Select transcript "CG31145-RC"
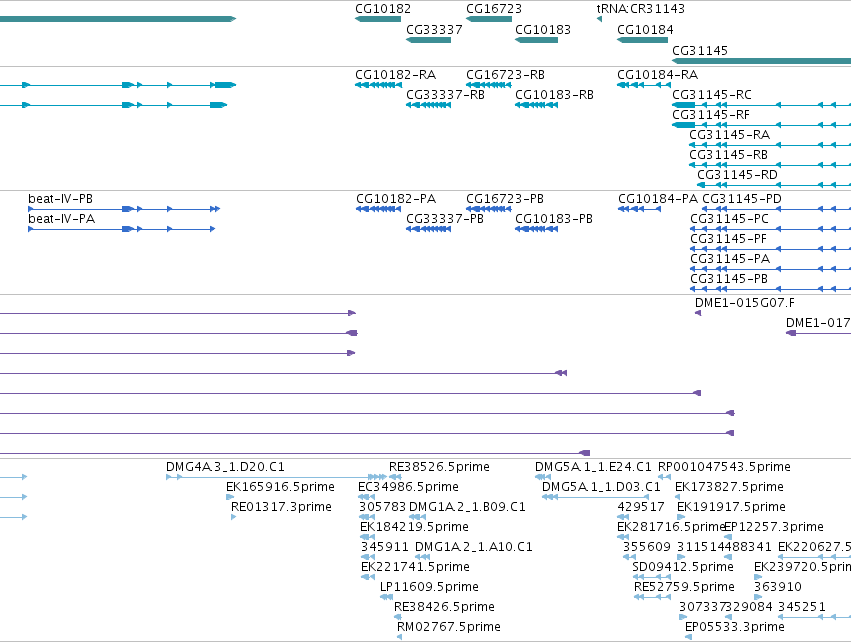Image resolution: width=851 pixels, height=642 pixels. 712,95
